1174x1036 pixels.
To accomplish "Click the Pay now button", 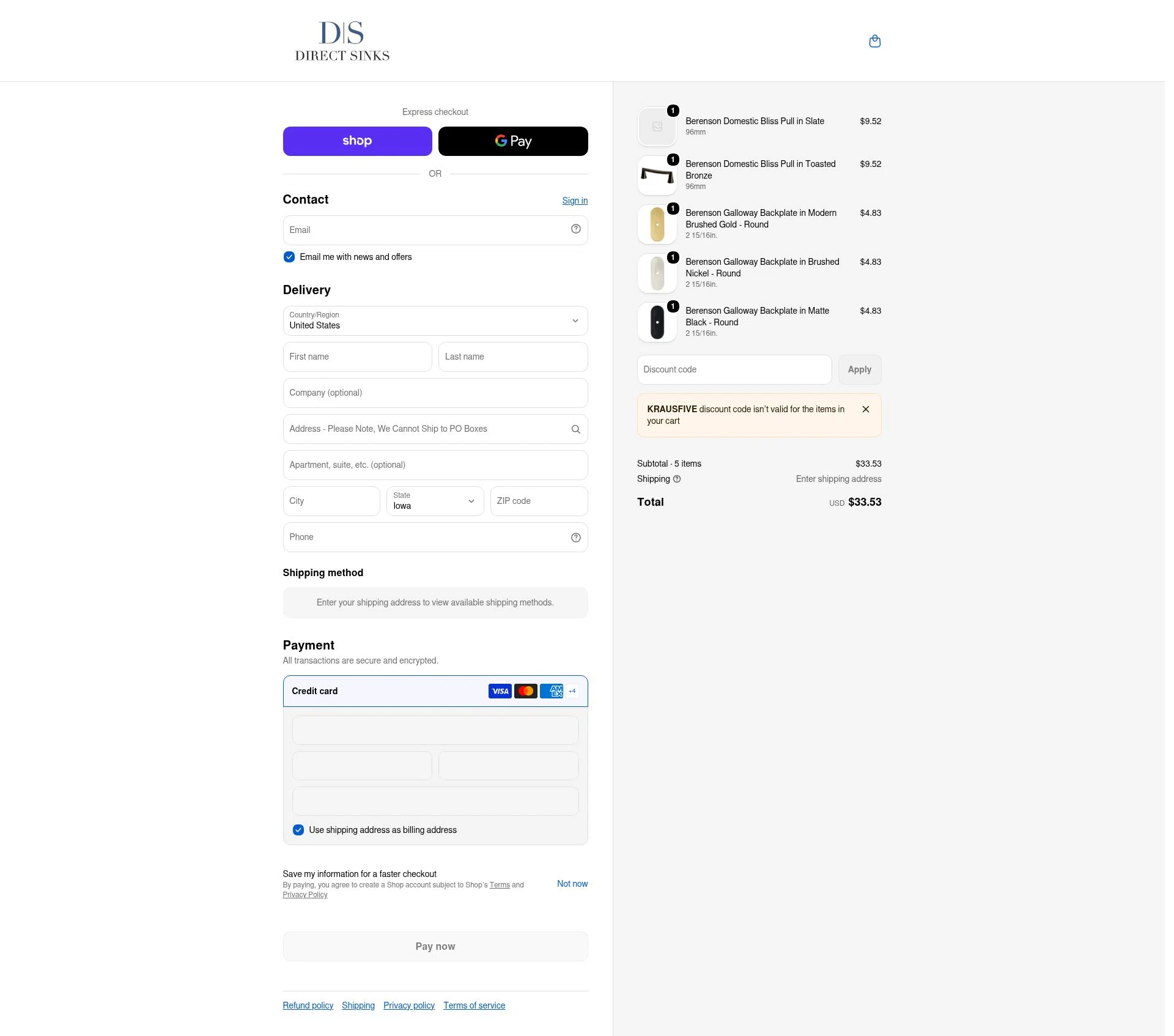I will pyautogui.click(x=435, y=947).
